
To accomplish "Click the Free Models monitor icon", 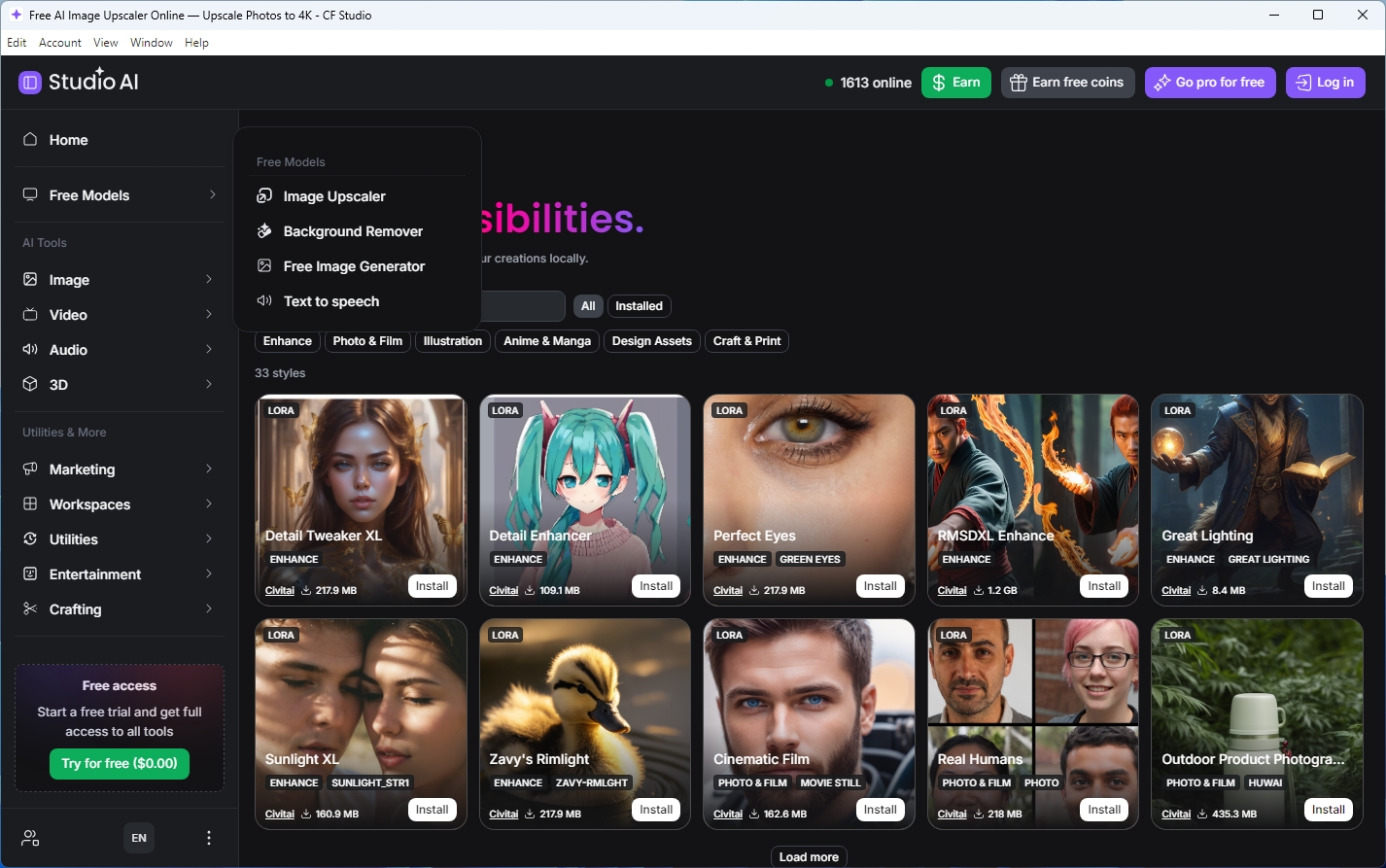I will pyautogui.click(x=30, y=194).
